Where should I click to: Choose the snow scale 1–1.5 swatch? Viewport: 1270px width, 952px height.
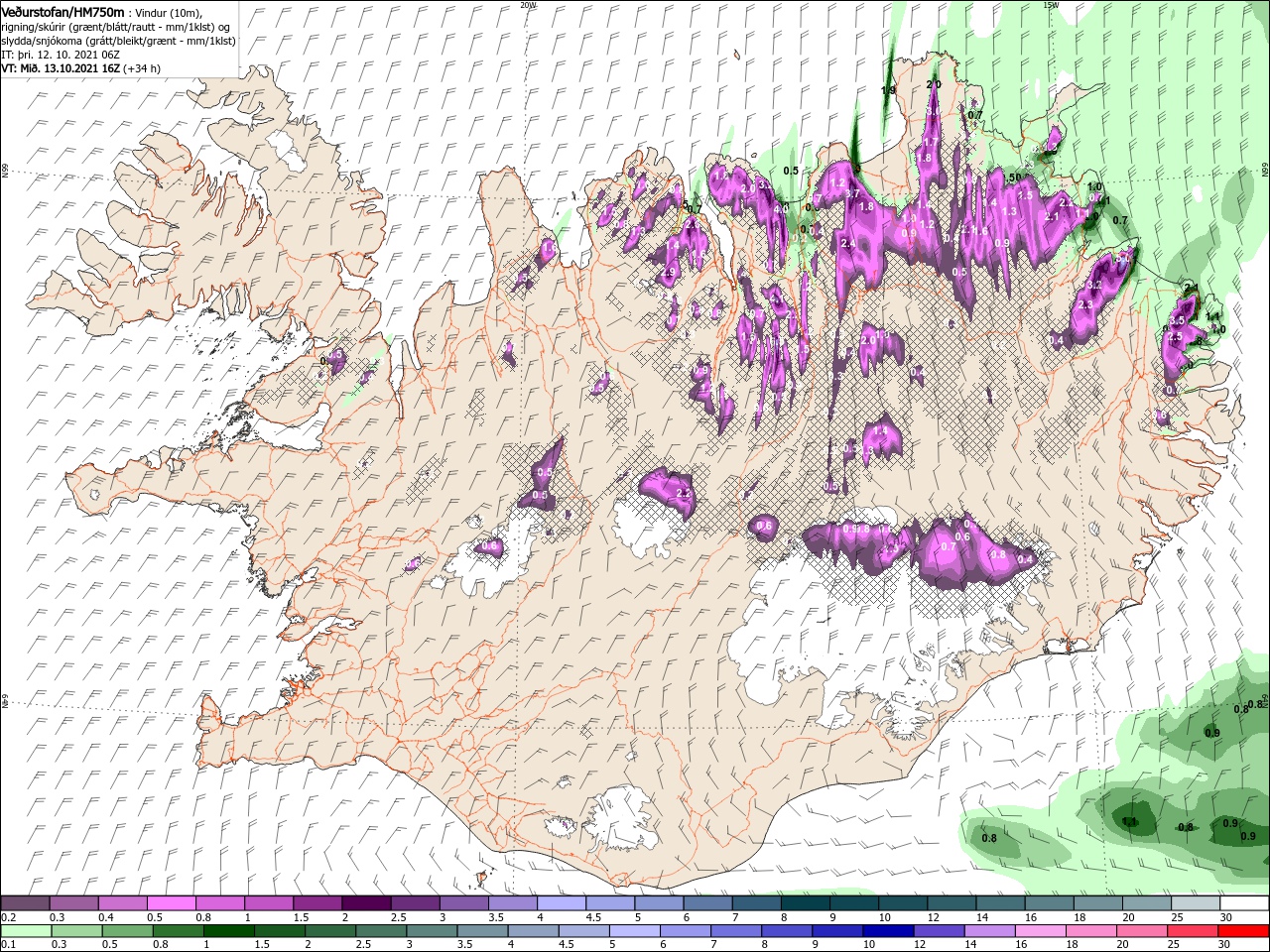[x=268, y=903]
